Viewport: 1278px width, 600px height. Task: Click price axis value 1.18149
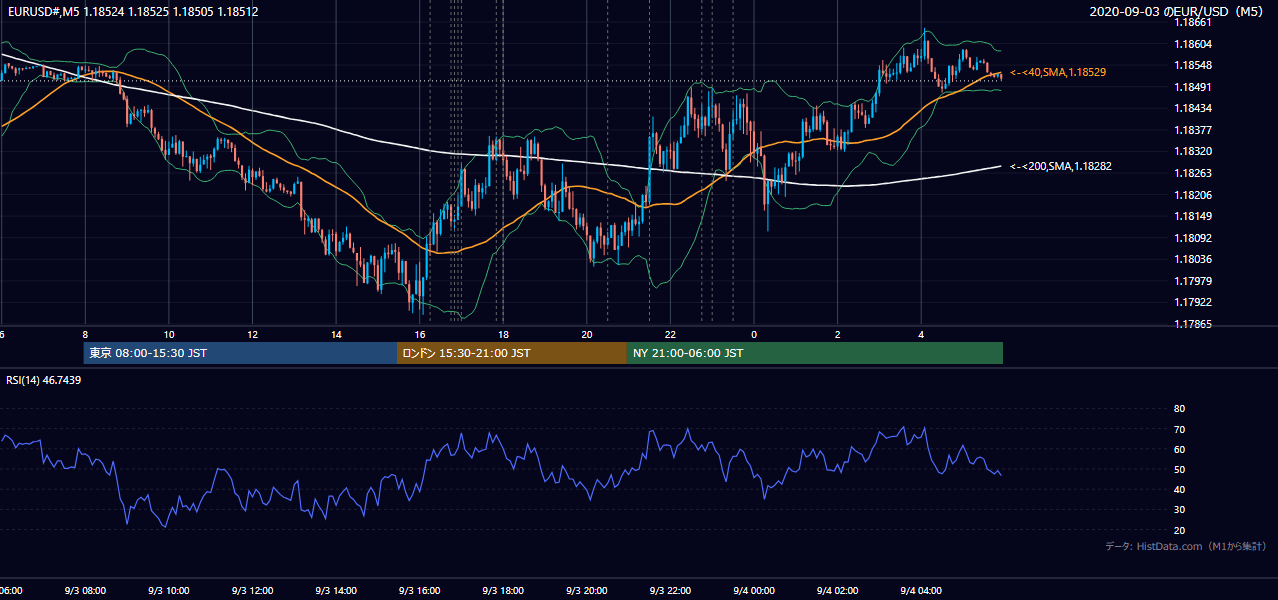pyautogui.click(x=1192, y=216)
